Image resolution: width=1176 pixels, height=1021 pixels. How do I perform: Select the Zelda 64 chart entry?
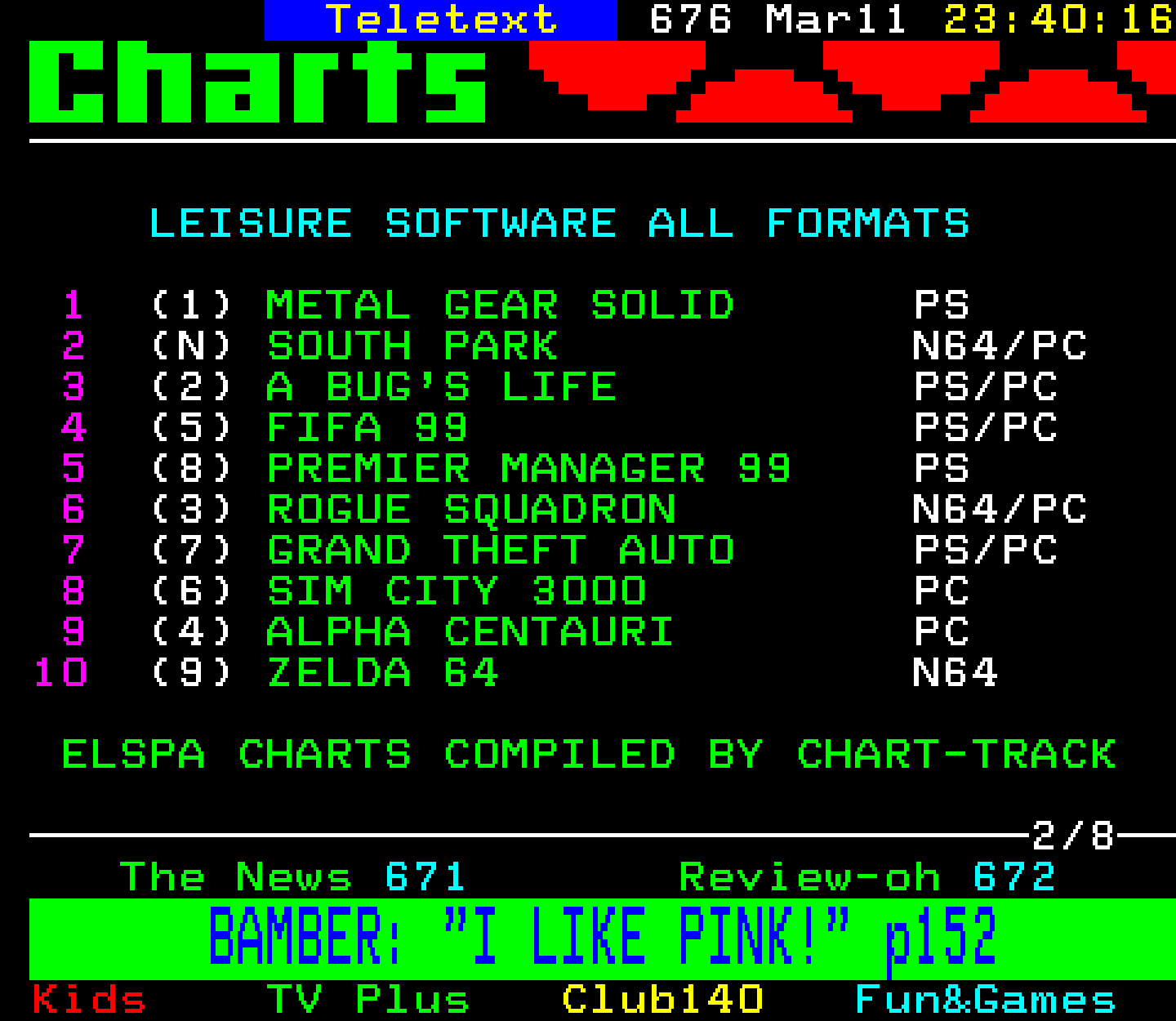coord(382,673)
